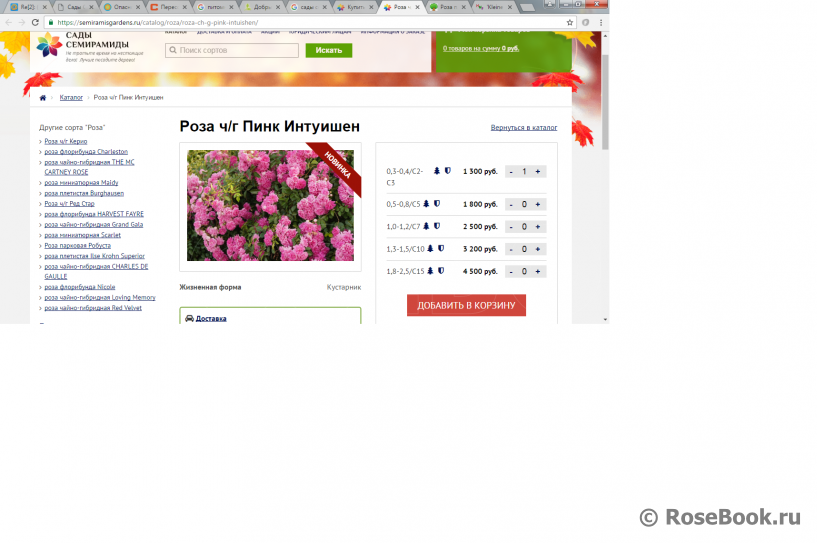817x543 pixels.
Task: Click the home icon in breadcrumbs
Action: [43, 97]
